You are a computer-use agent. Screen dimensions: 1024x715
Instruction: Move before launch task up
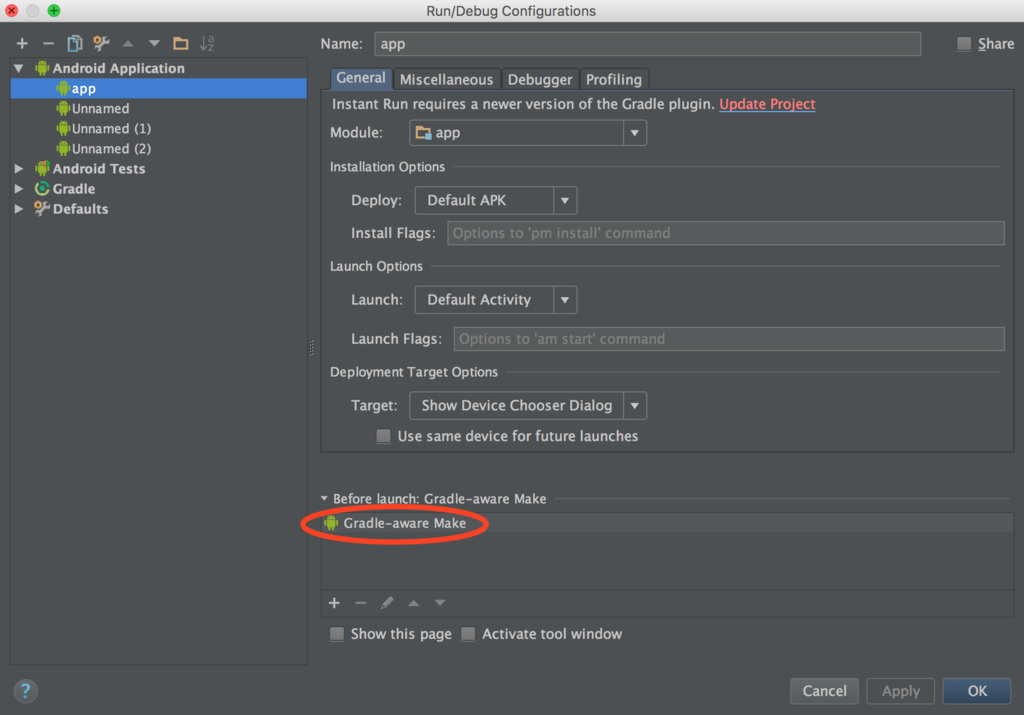click(x=413, y=603)
